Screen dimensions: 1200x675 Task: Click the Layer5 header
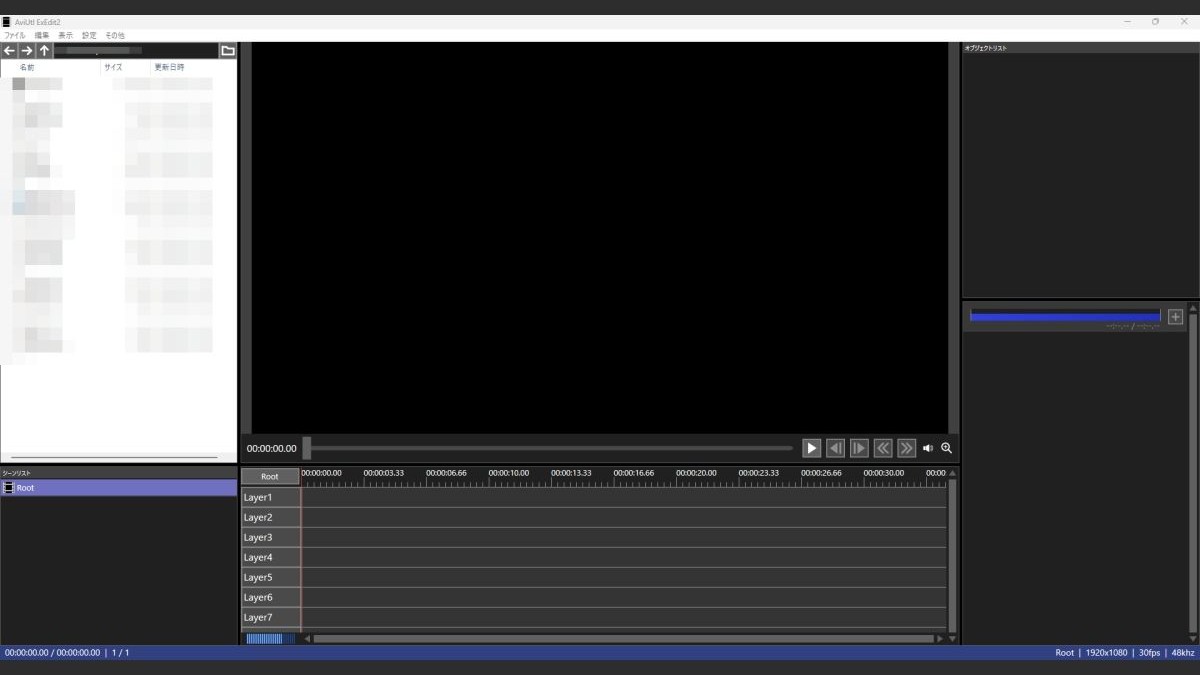pyautogui.click(x=271, y=577)
